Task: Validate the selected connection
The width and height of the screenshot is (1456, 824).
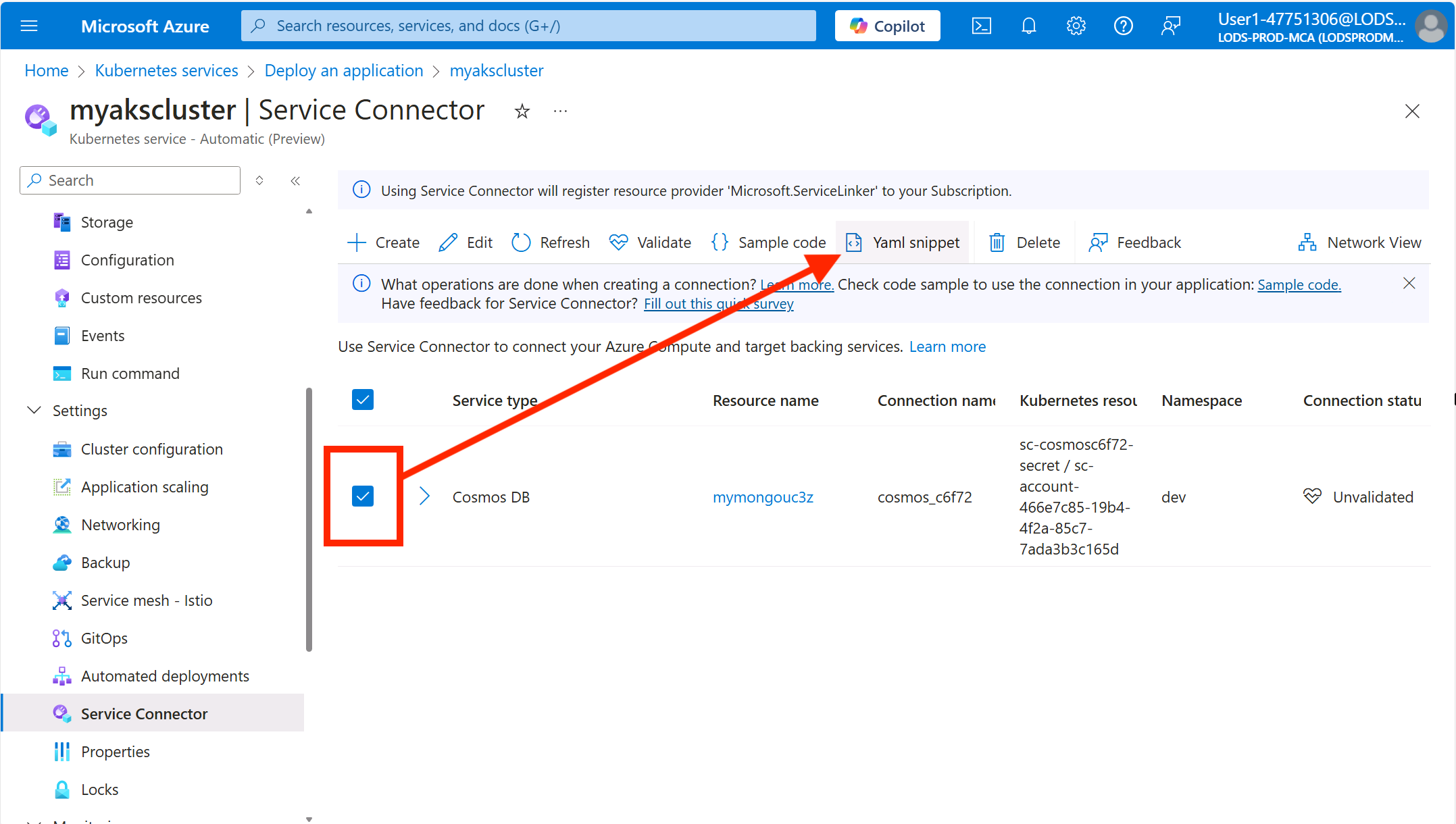Action: coord(650,242)
